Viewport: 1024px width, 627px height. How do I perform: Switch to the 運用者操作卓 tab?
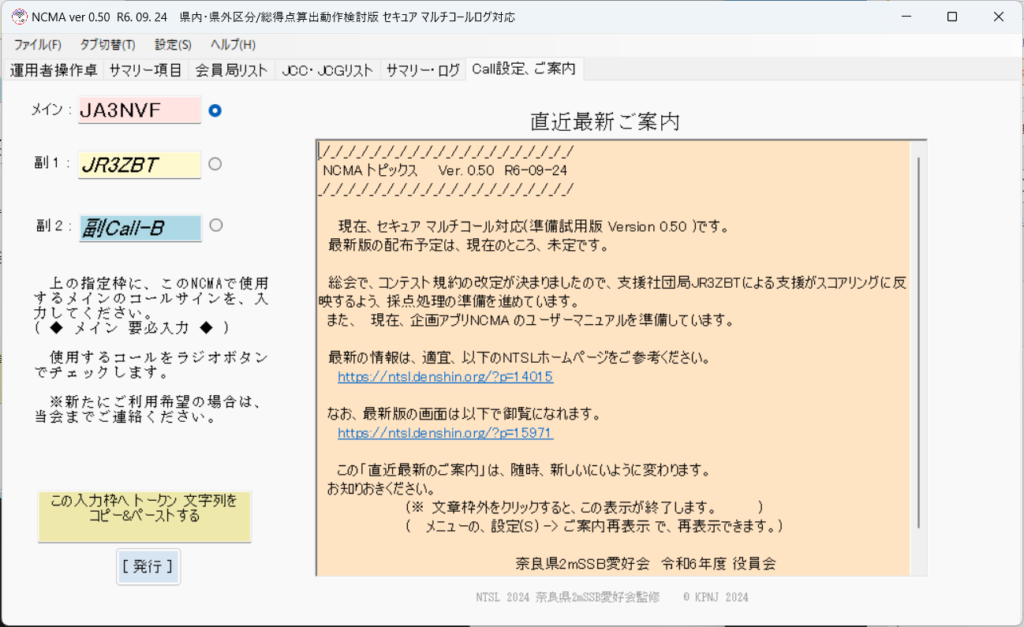(54, 70)
